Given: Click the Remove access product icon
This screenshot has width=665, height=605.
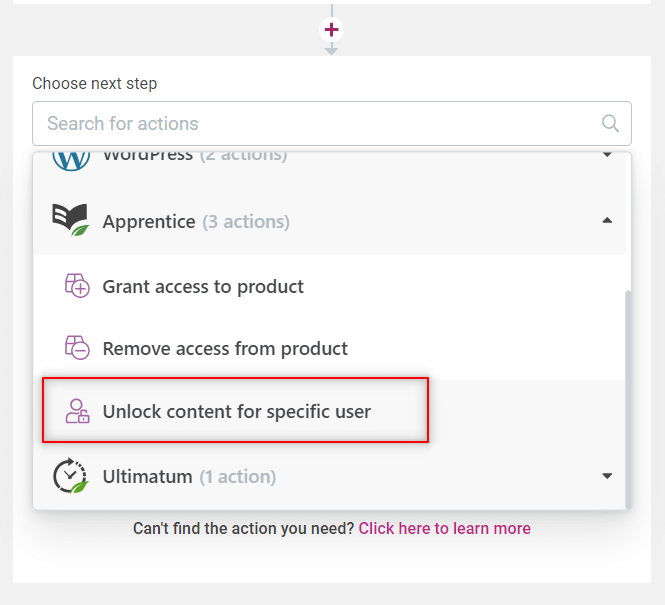Looking at the screenshot, I should (x=77, y=348).
